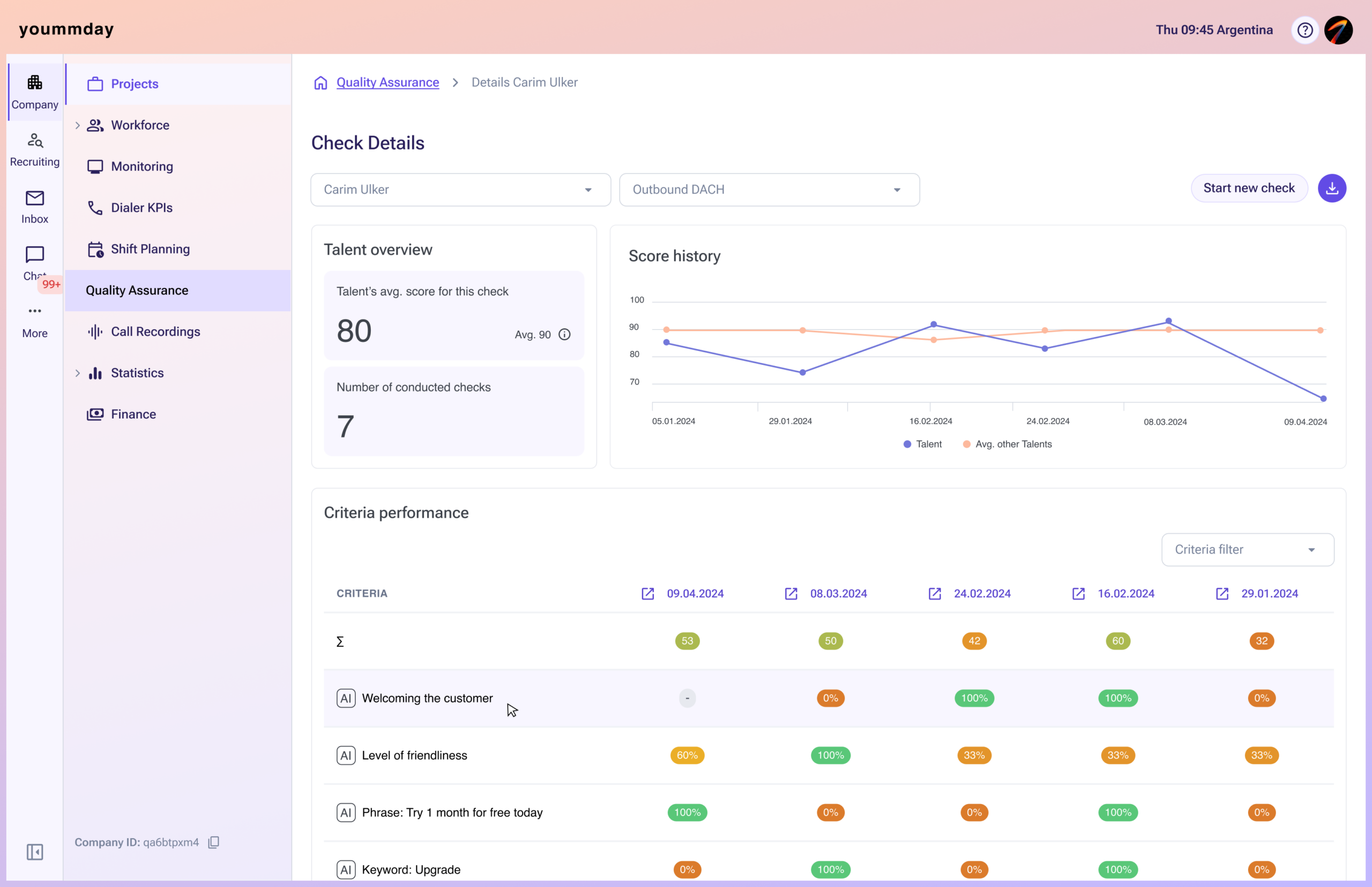Open the Outbound DACH project dropdown
This screenshot has height=887, width=1372.
click(x=769, y=190)
